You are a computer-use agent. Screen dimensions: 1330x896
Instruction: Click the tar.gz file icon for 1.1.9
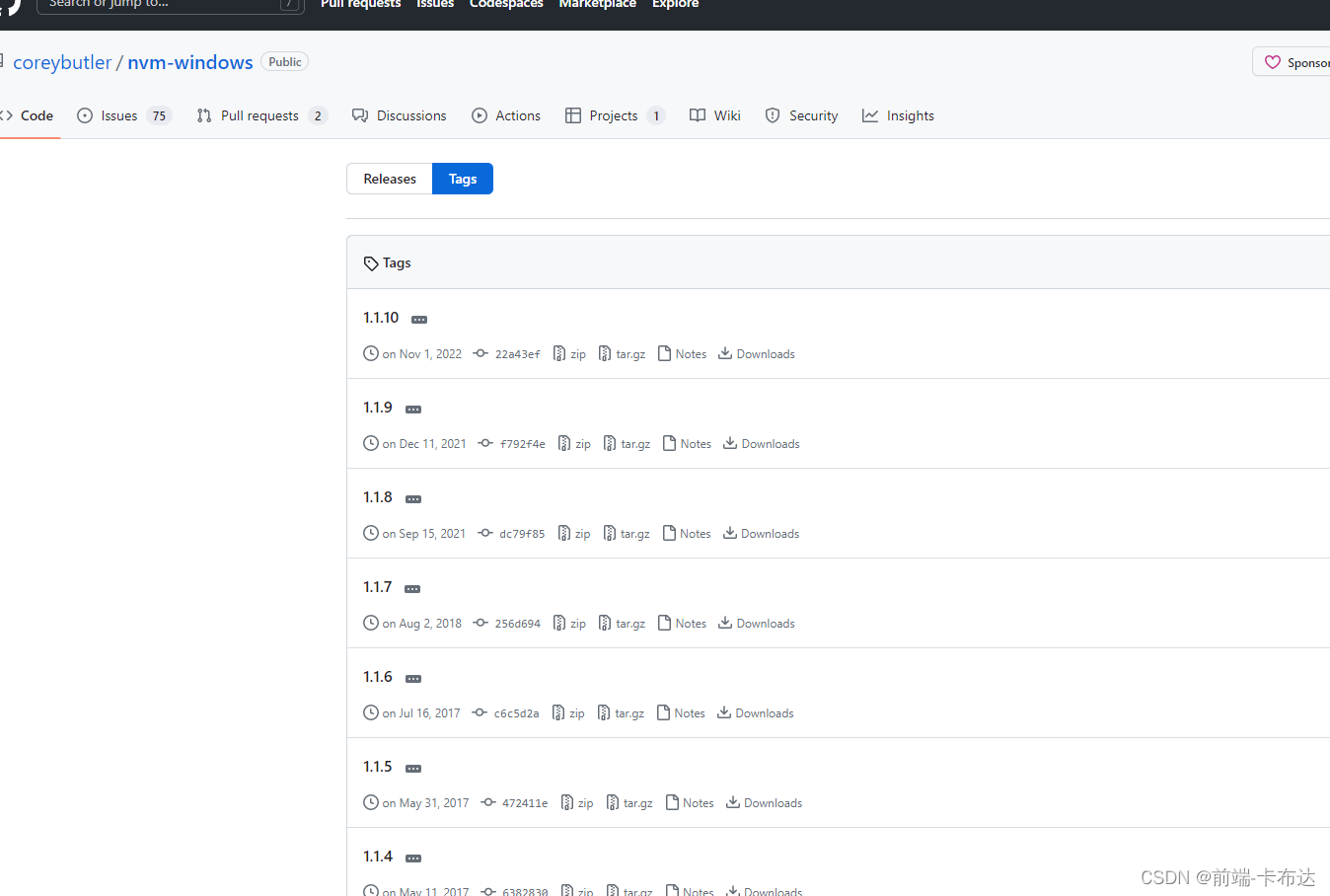point(610,443)
